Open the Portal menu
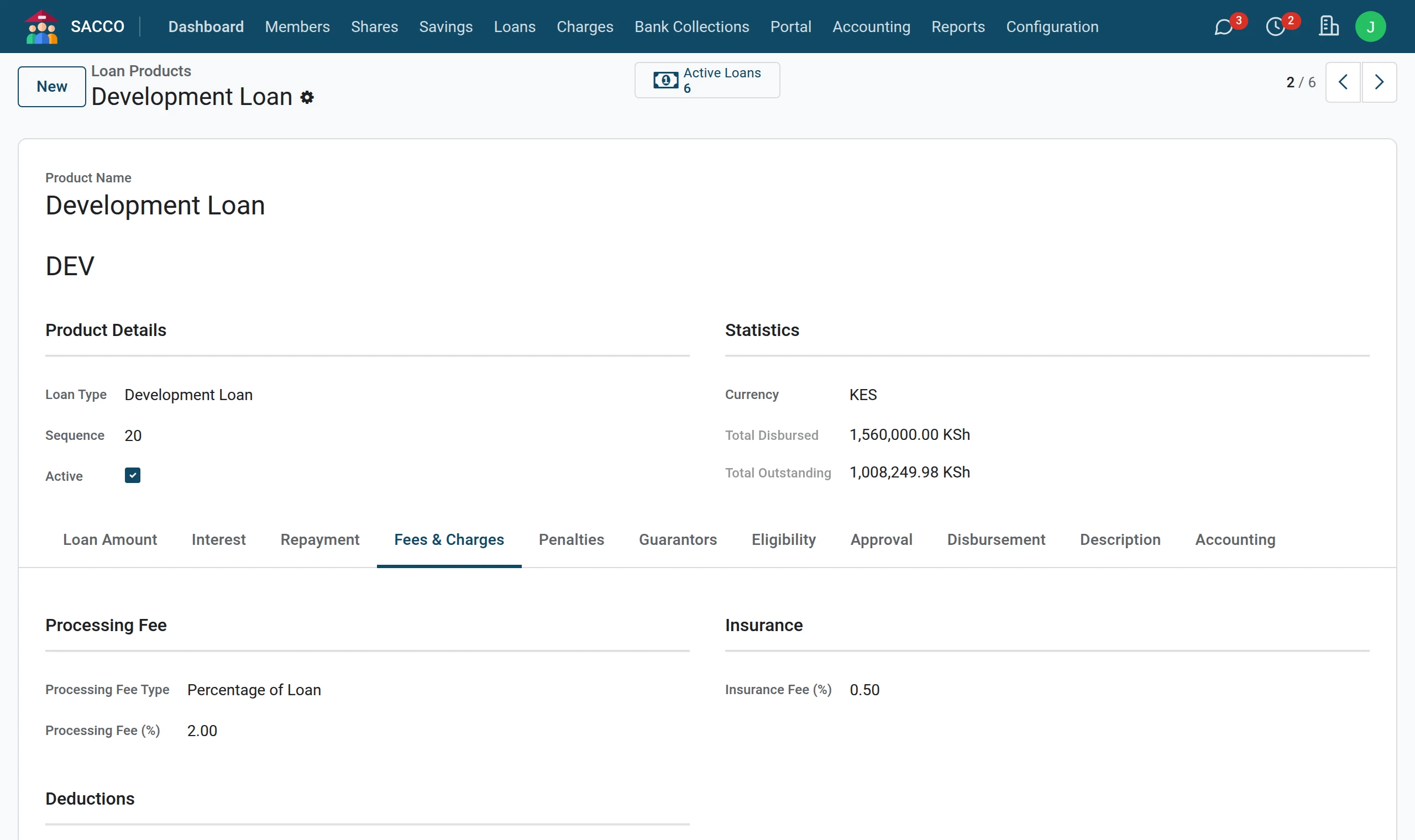 [791, 27]
